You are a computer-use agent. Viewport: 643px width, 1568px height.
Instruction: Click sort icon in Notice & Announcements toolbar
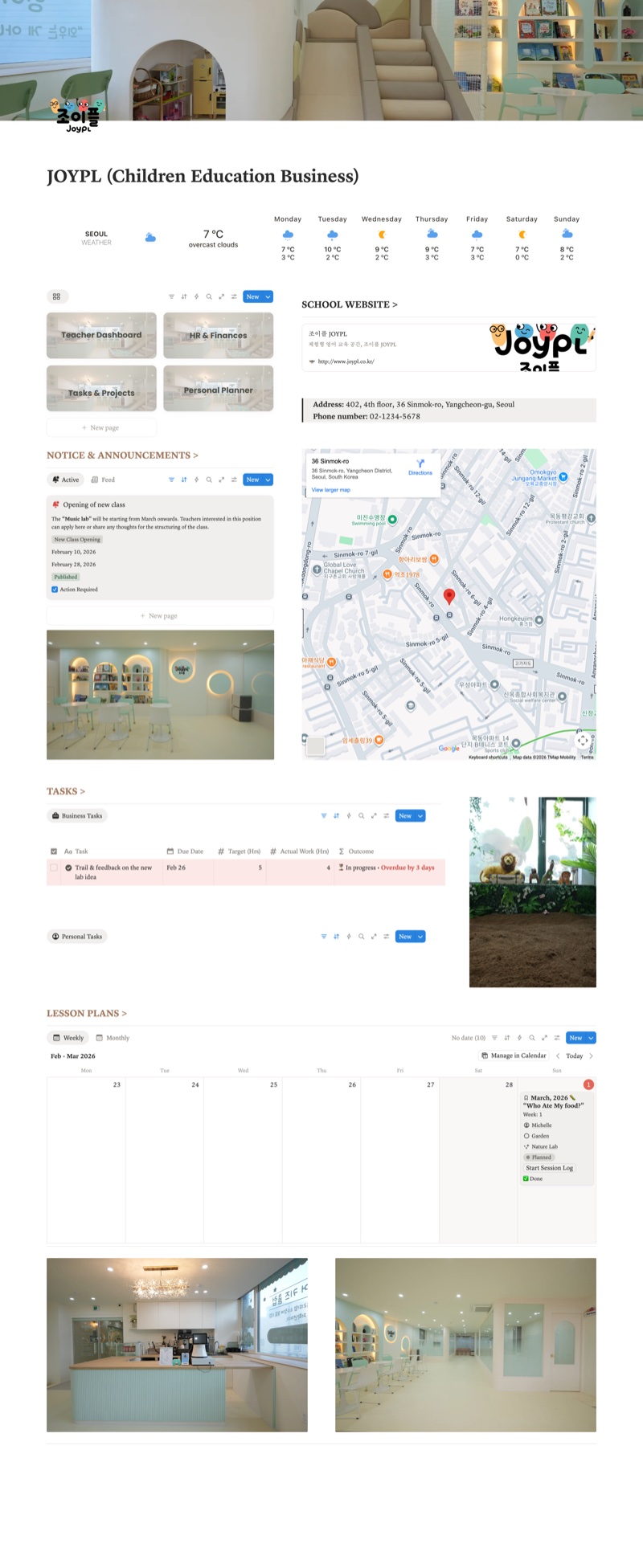(x=184, y=480)
